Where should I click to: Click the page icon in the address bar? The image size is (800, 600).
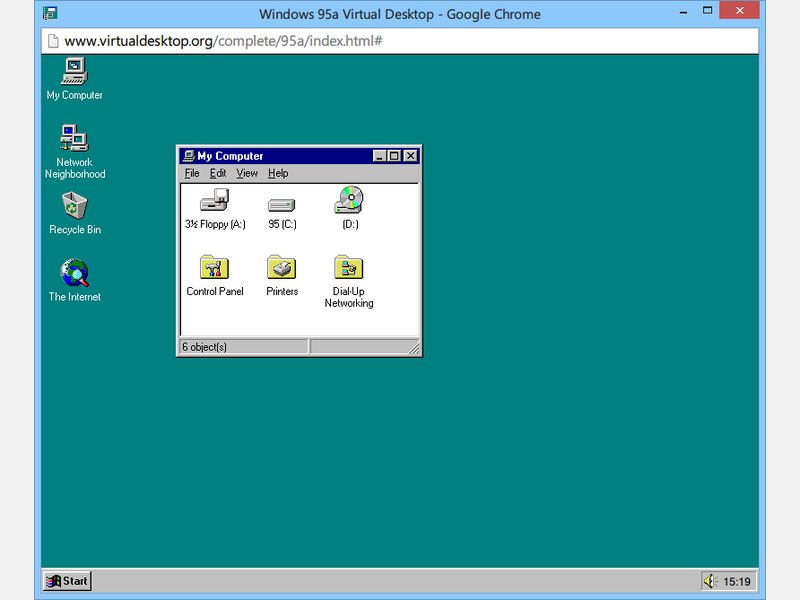[53, 41]
